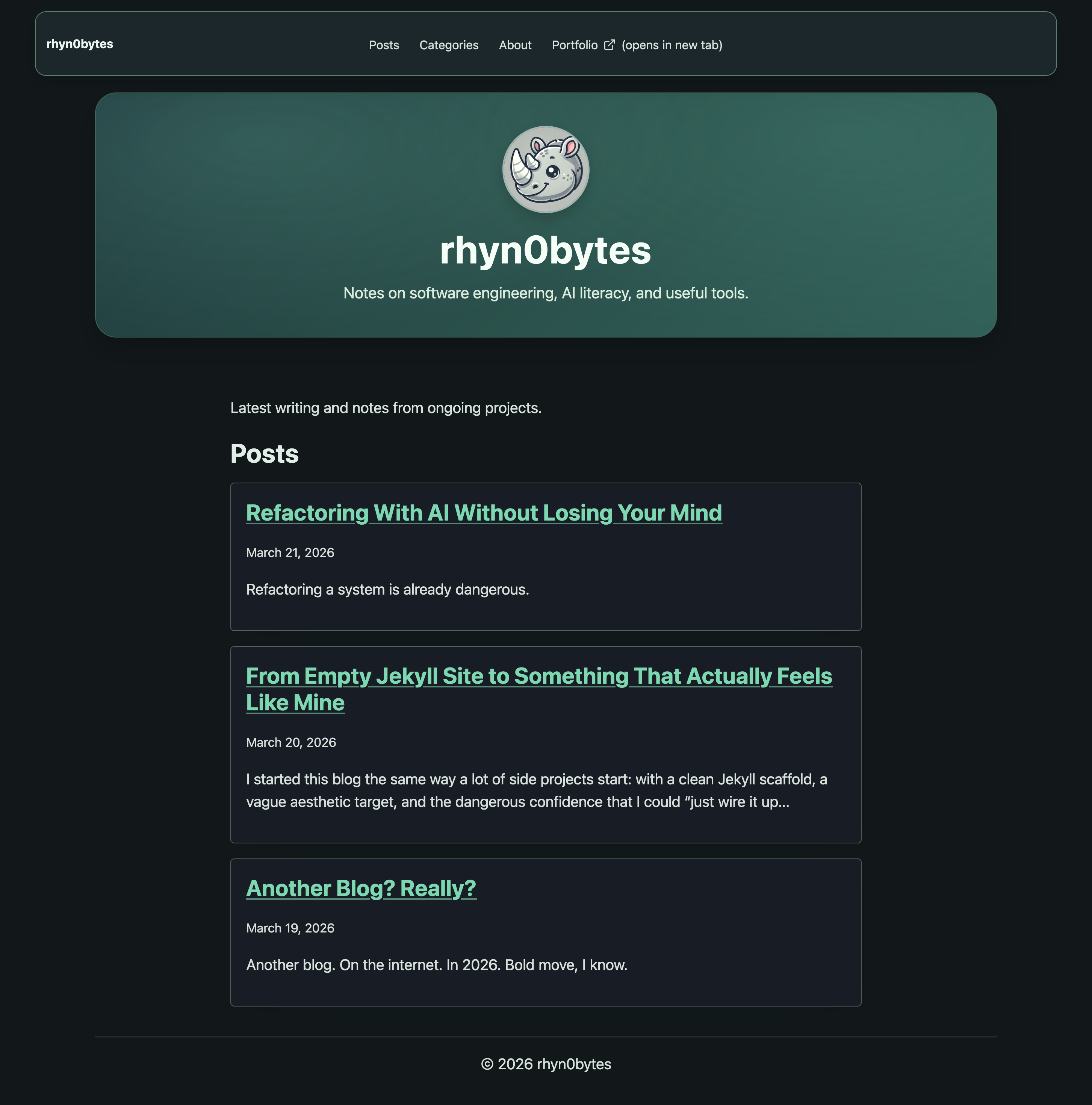Click the external-link icon beside Portfolio

610,45
